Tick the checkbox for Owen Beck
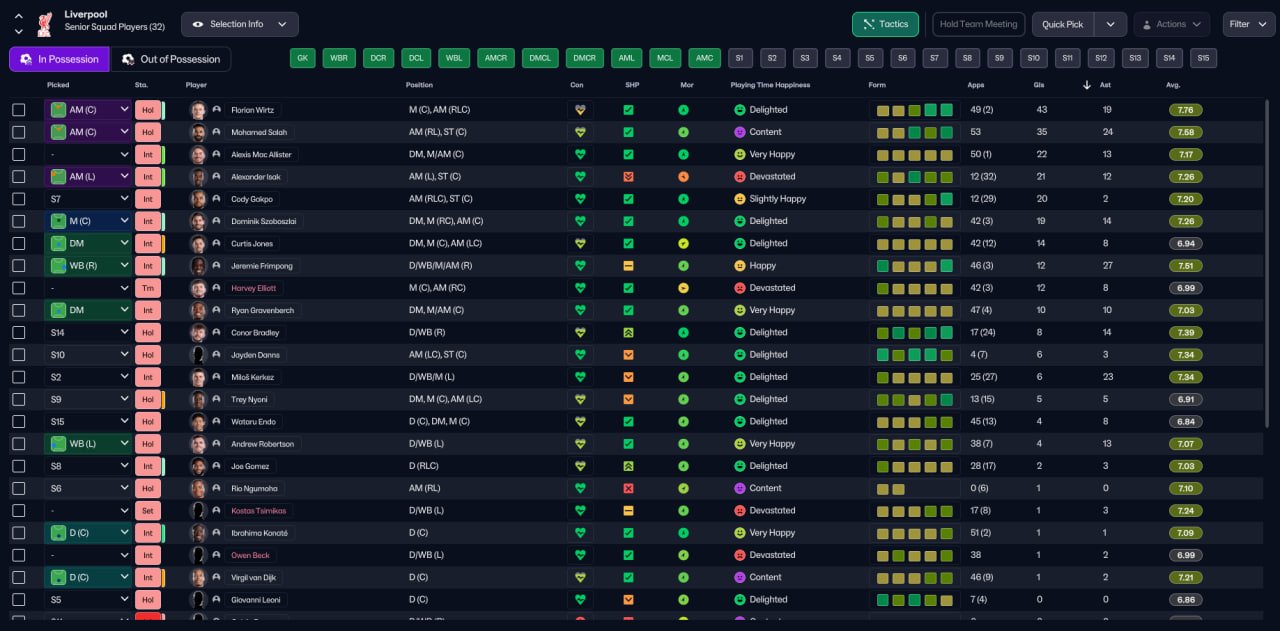1280x631 pixels. pos(18,555)
